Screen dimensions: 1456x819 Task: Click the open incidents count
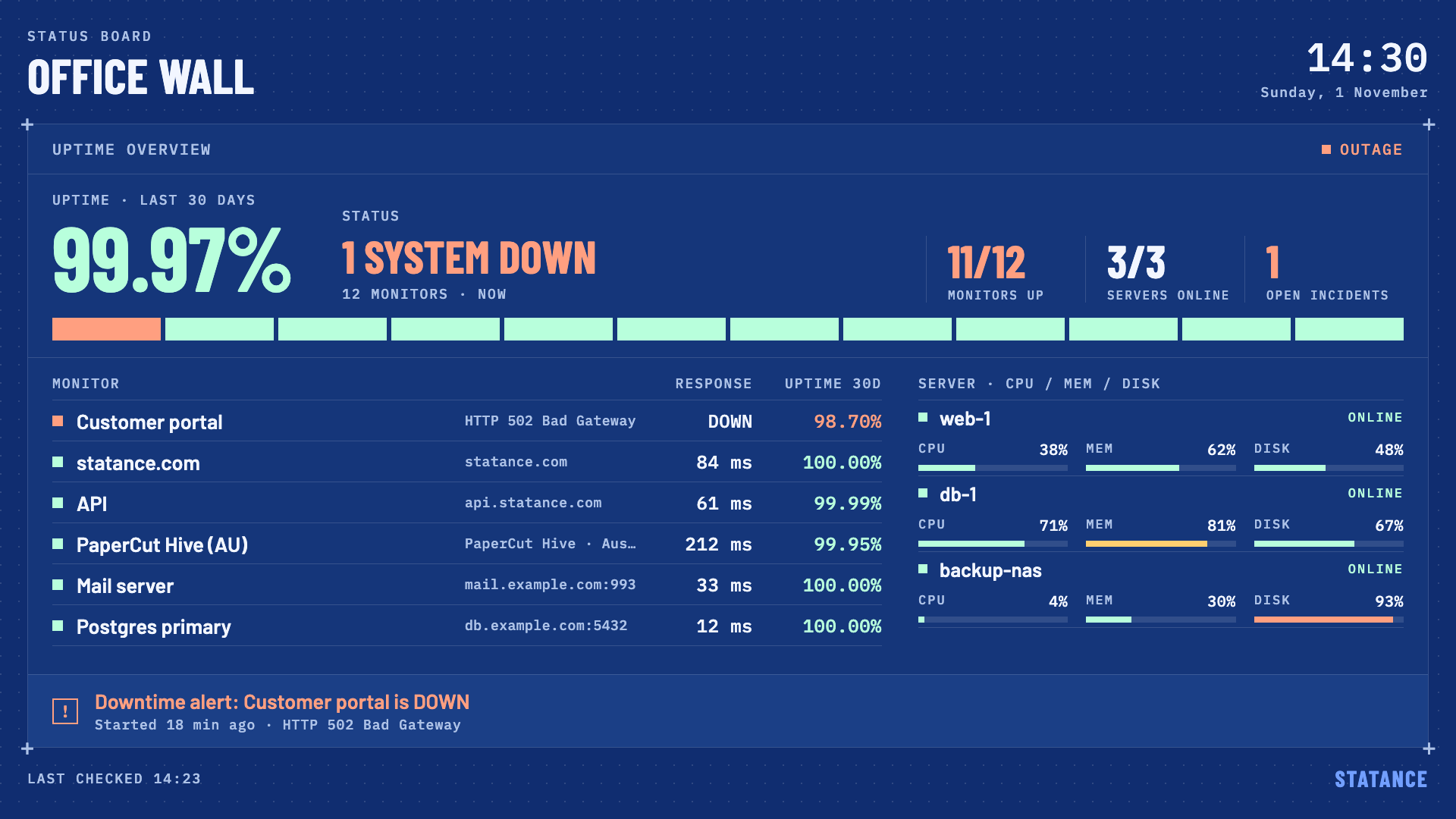point(1272,262)
